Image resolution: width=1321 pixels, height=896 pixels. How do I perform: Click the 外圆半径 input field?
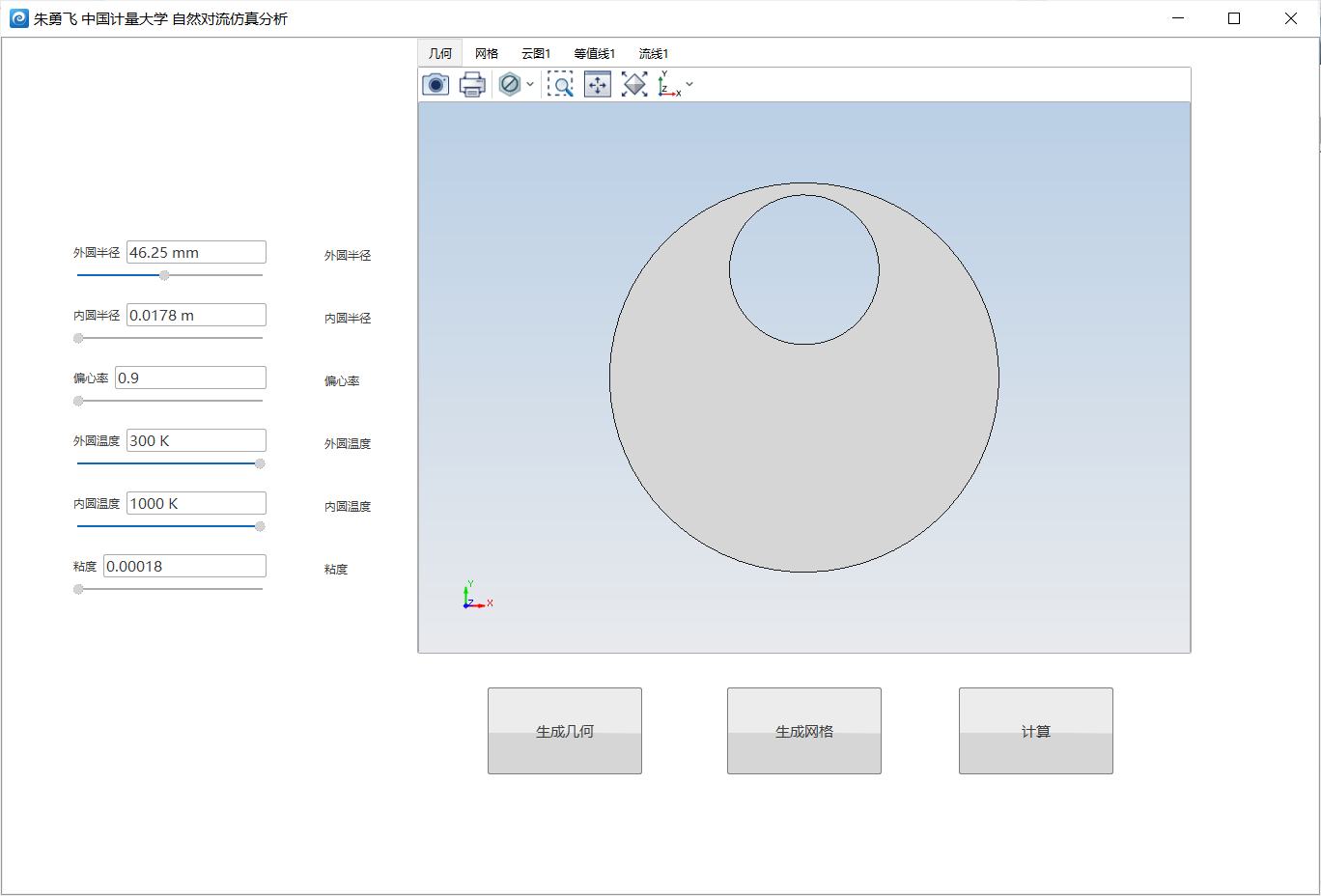click(x=196, y=252)
